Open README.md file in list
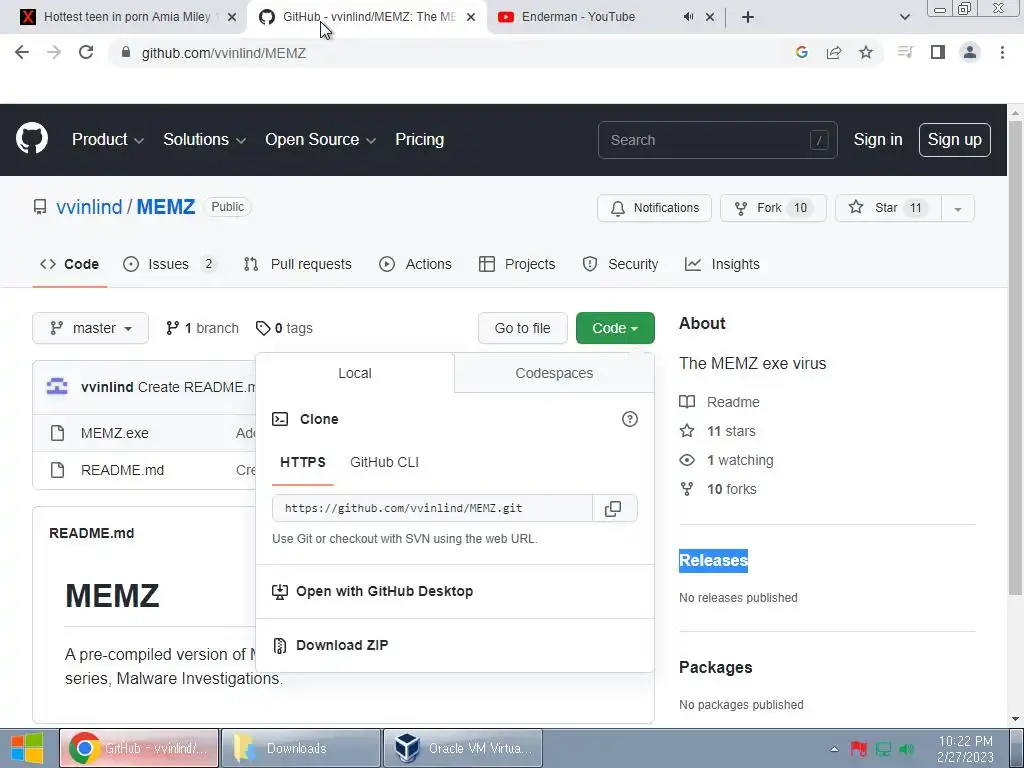Image resolution: width=1024 pixels, height=768 pixels. [122, 470]
